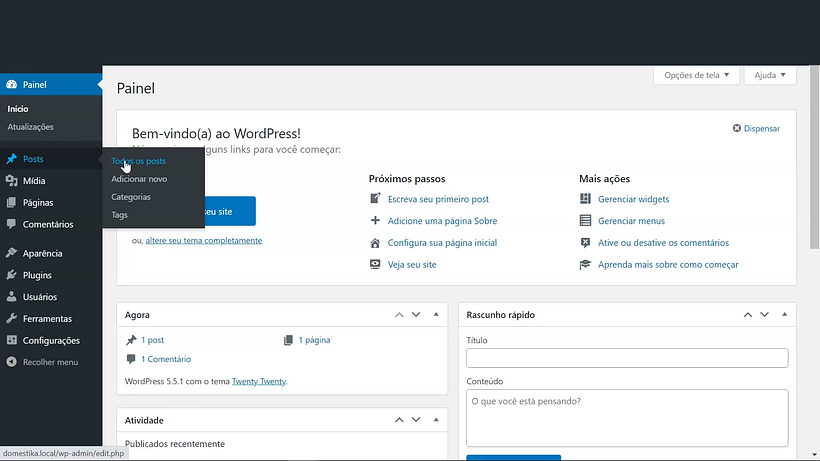Click the Usuários person icon
The width and height of the screenshot is (820, 461).
pyautogui.click(x=12, y=297)
